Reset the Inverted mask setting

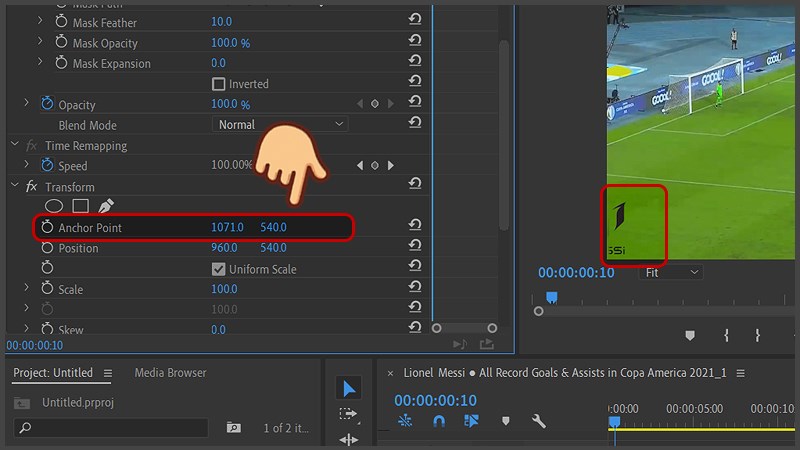pyautogui.click(x=415, y=81)
